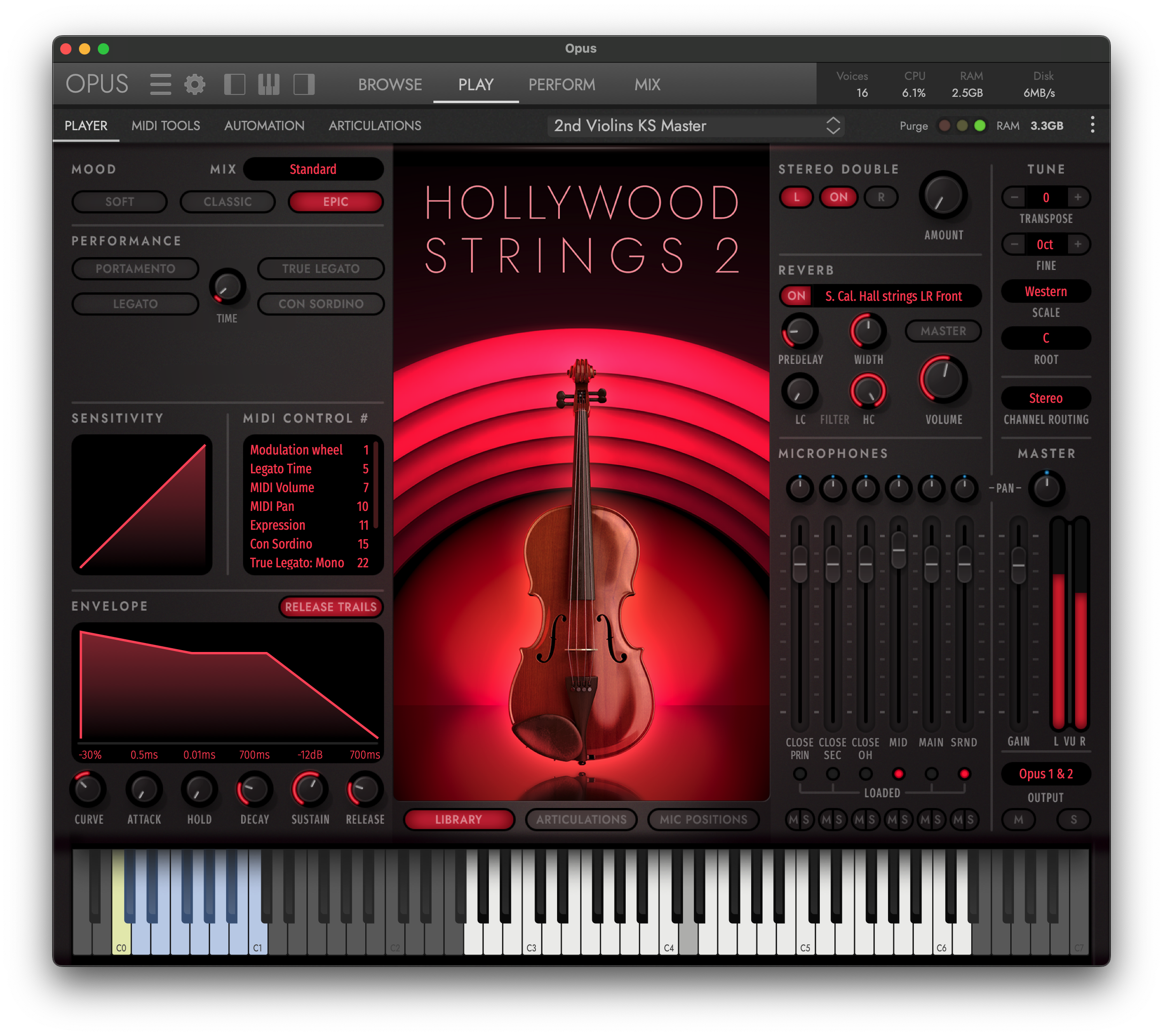The height and width of the screenshot is (1036, 1163).
Task: Select the Epic mood button
Action: pos(336,202)
